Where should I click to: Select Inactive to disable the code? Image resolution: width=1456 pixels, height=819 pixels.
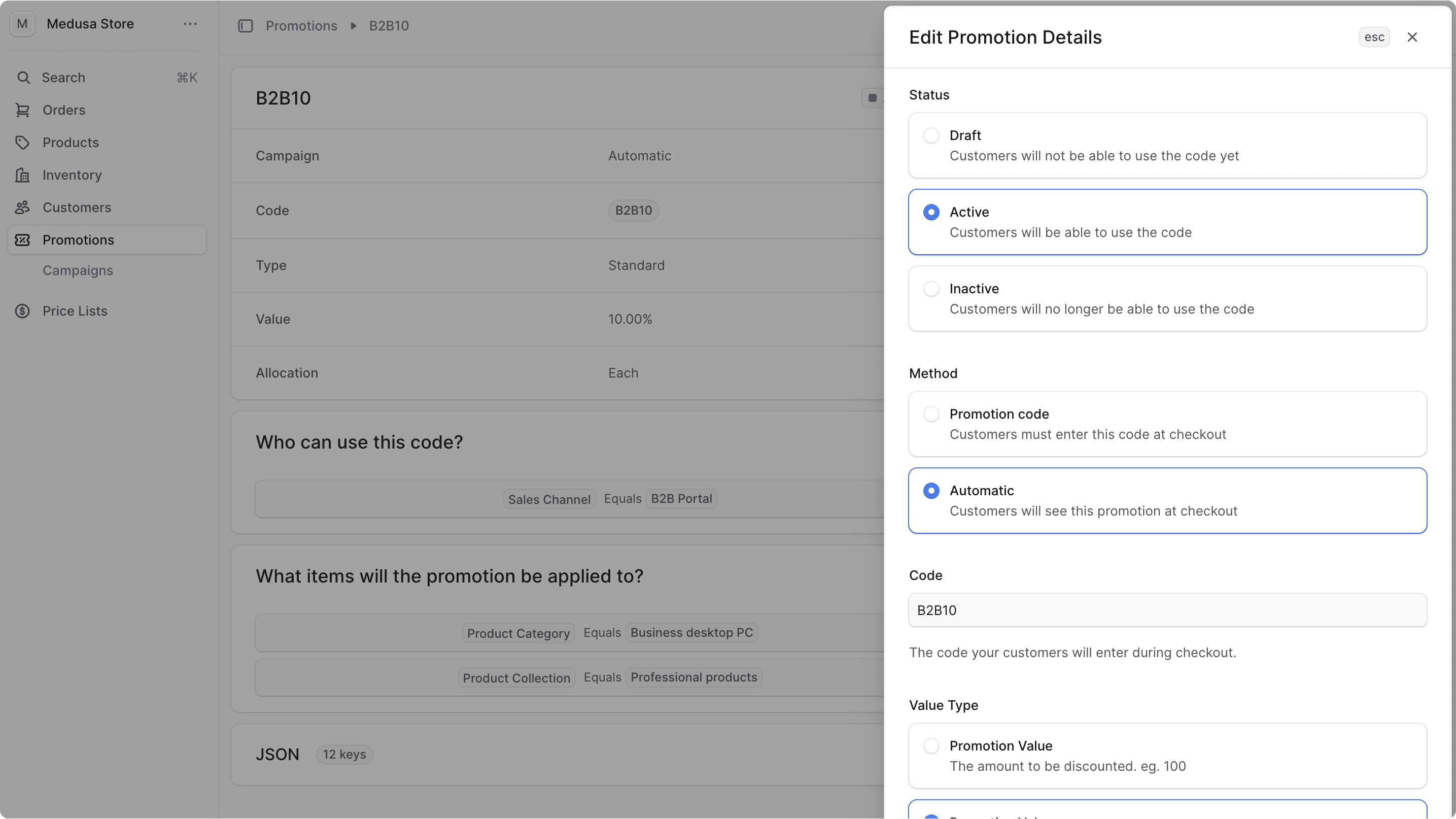931,288
